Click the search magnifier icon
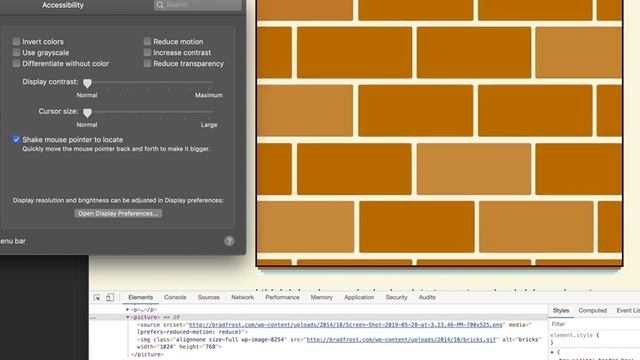640x360 pixels. 160,5
